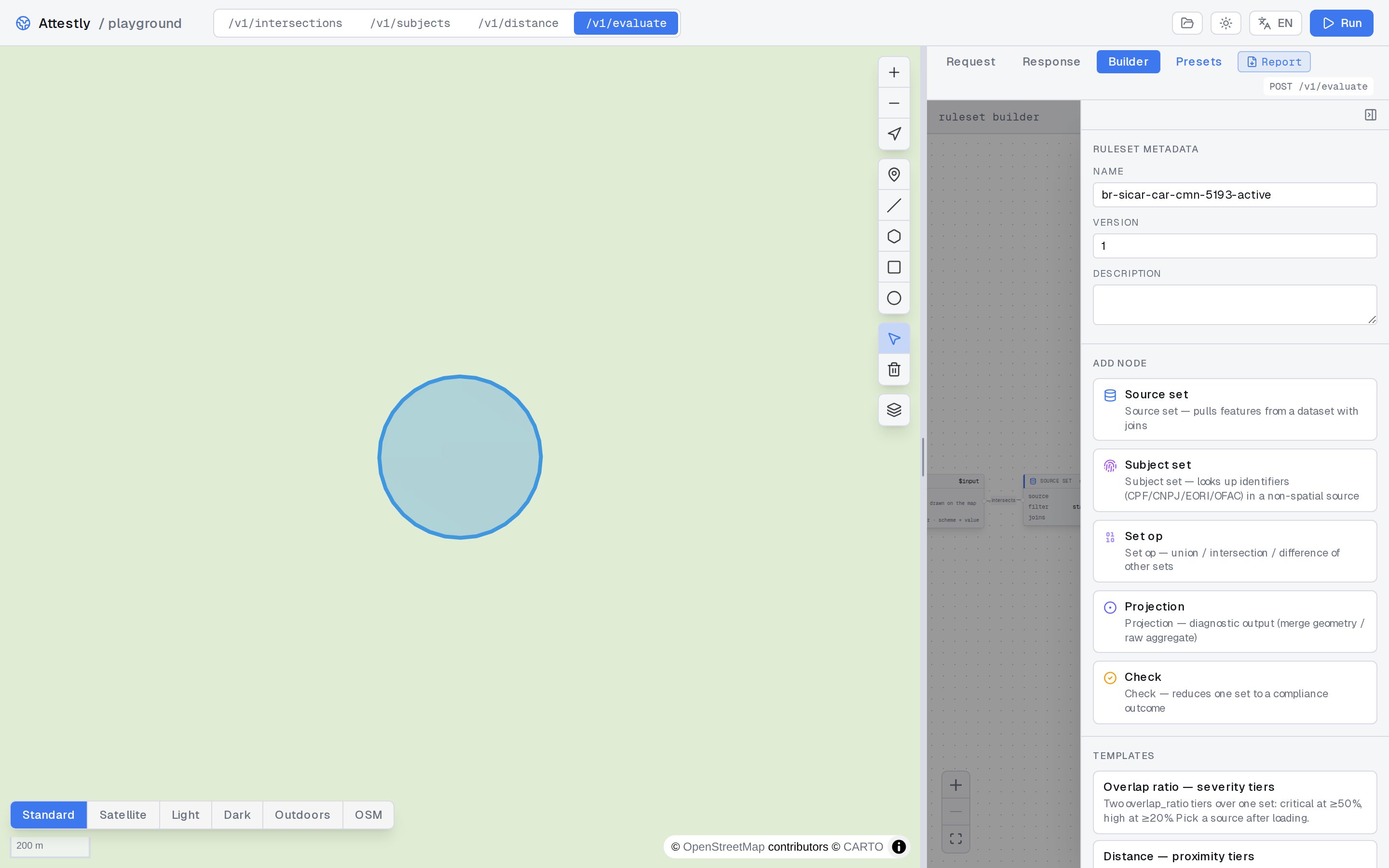Click into the Description textarea
This screenshot has height=868, width=1389.
pos(1235,305)
